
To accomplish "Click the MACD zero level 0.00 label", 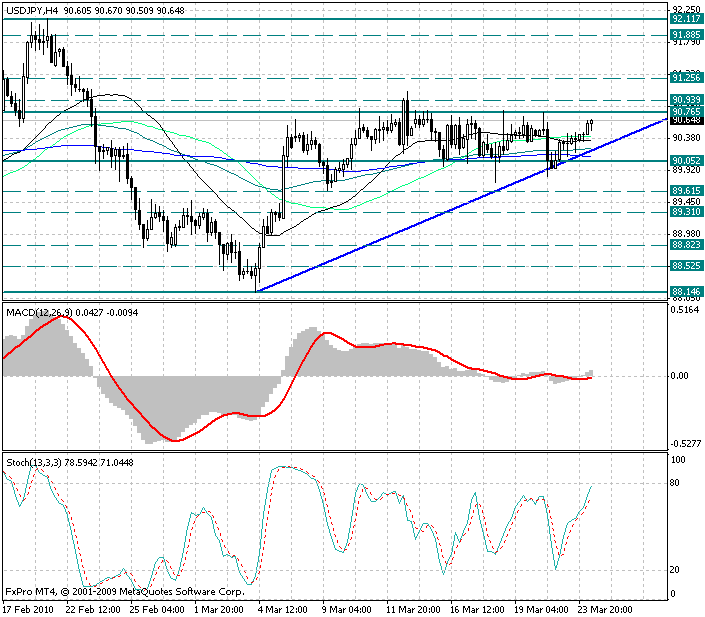I will pos(679,376).
